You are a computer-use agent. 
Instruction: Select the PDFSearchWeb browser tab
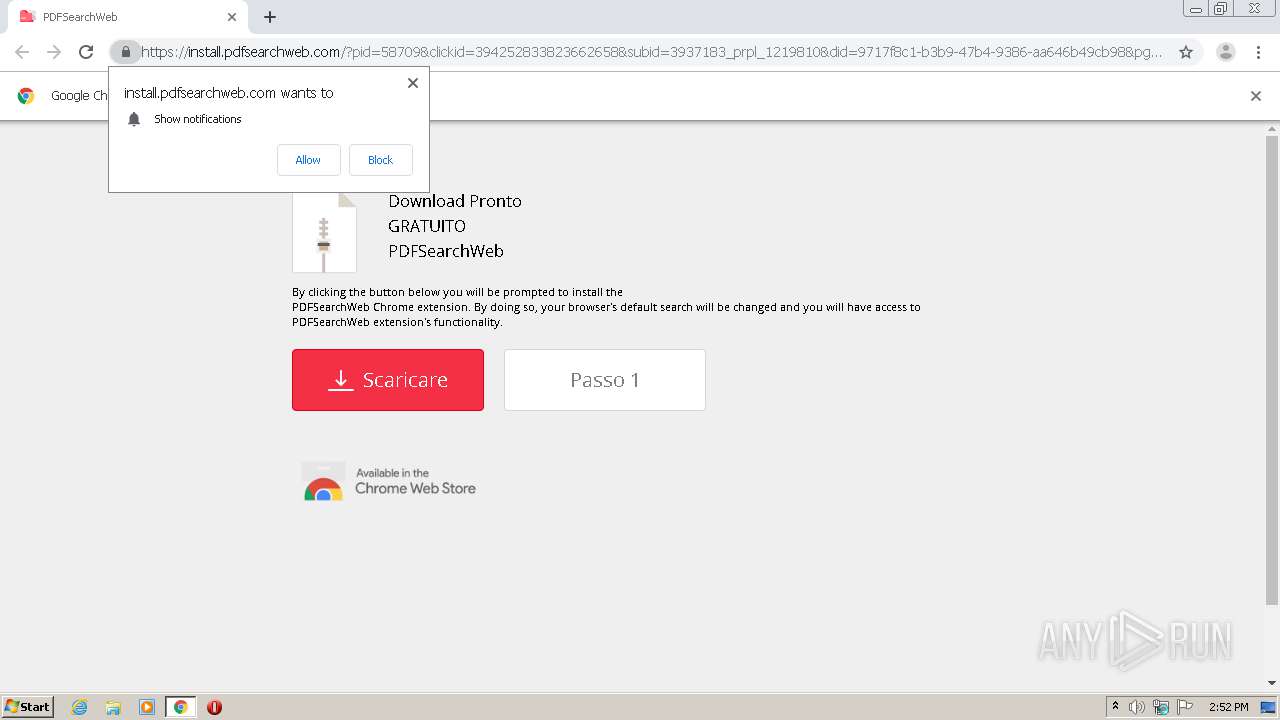tap(128, 17)
